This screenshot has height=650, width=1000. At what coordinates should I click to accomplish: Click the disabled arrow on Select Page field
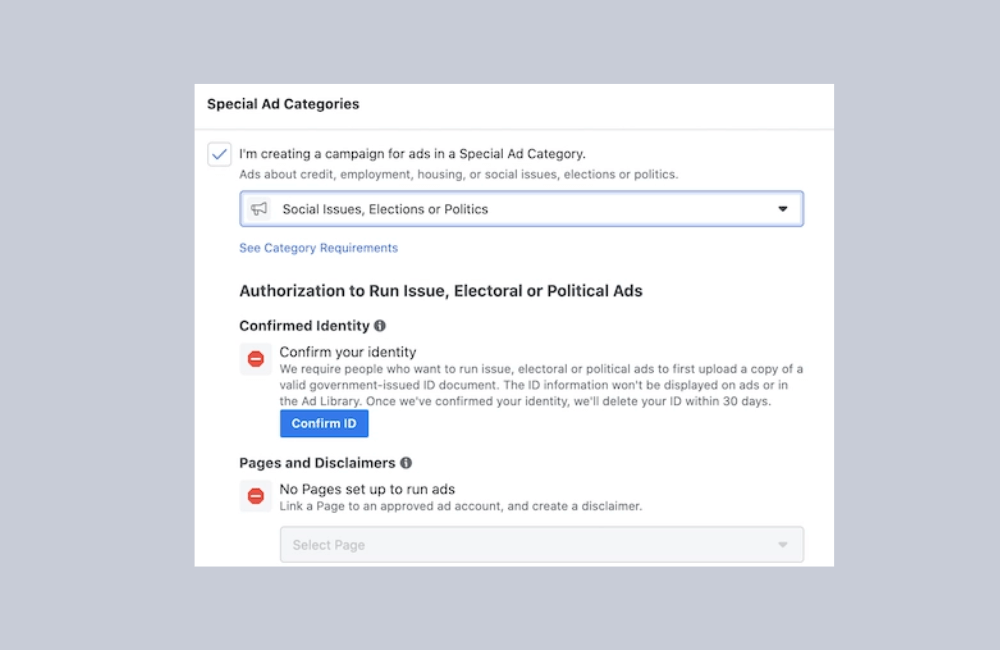pos(785,544)
